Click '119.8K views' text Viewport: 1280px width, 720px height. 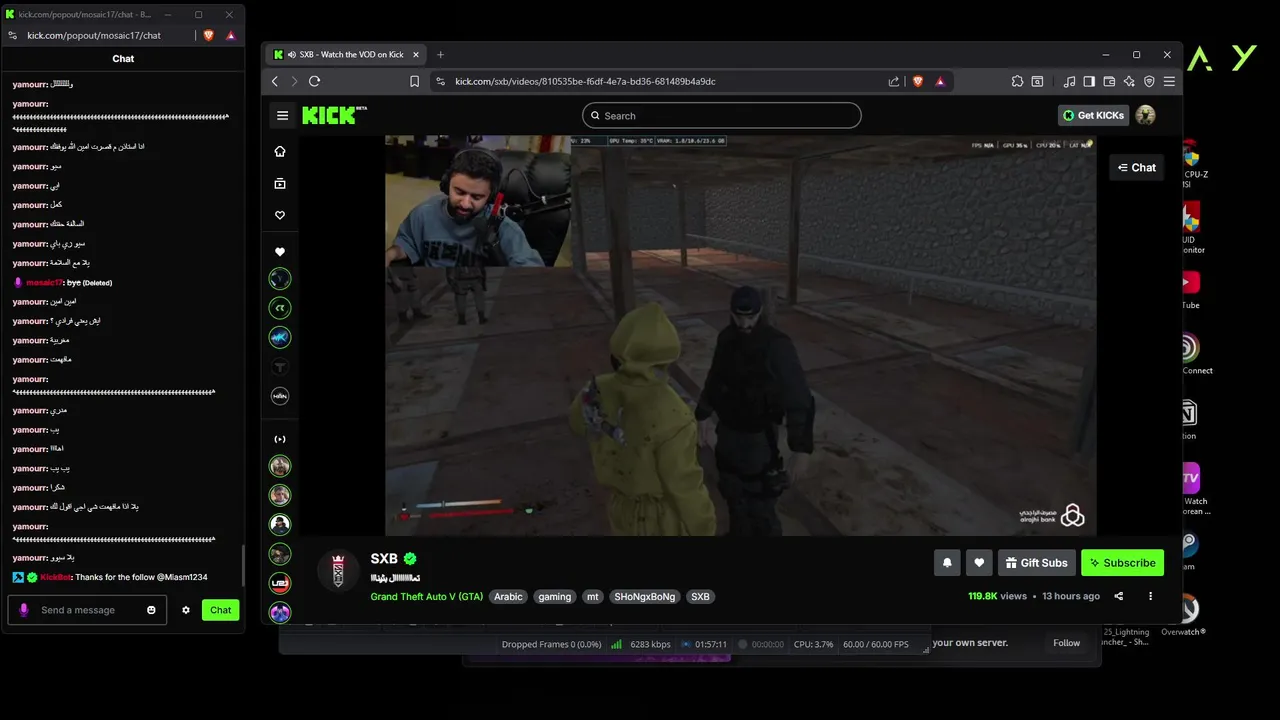pos(997,596)
